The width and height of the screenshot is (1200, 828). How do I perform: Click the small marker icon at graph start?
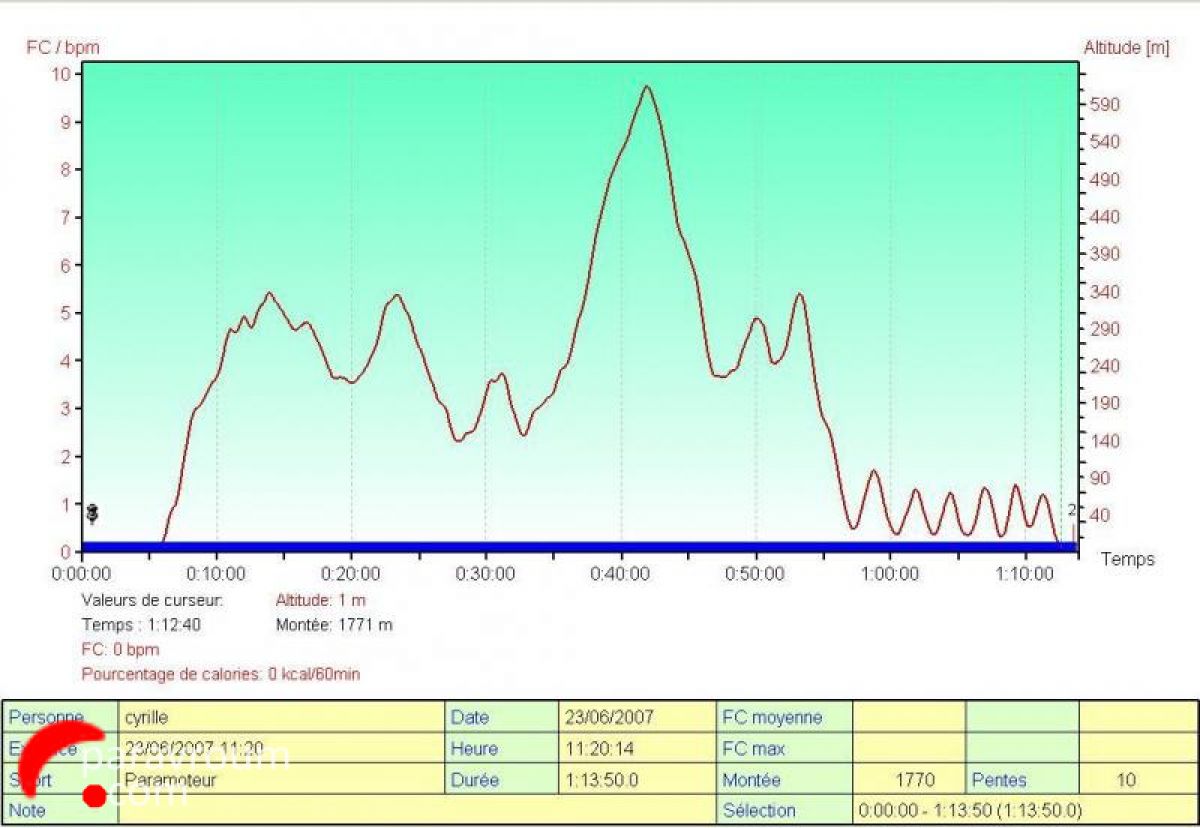pyautogui.click(x=92, y=513)
